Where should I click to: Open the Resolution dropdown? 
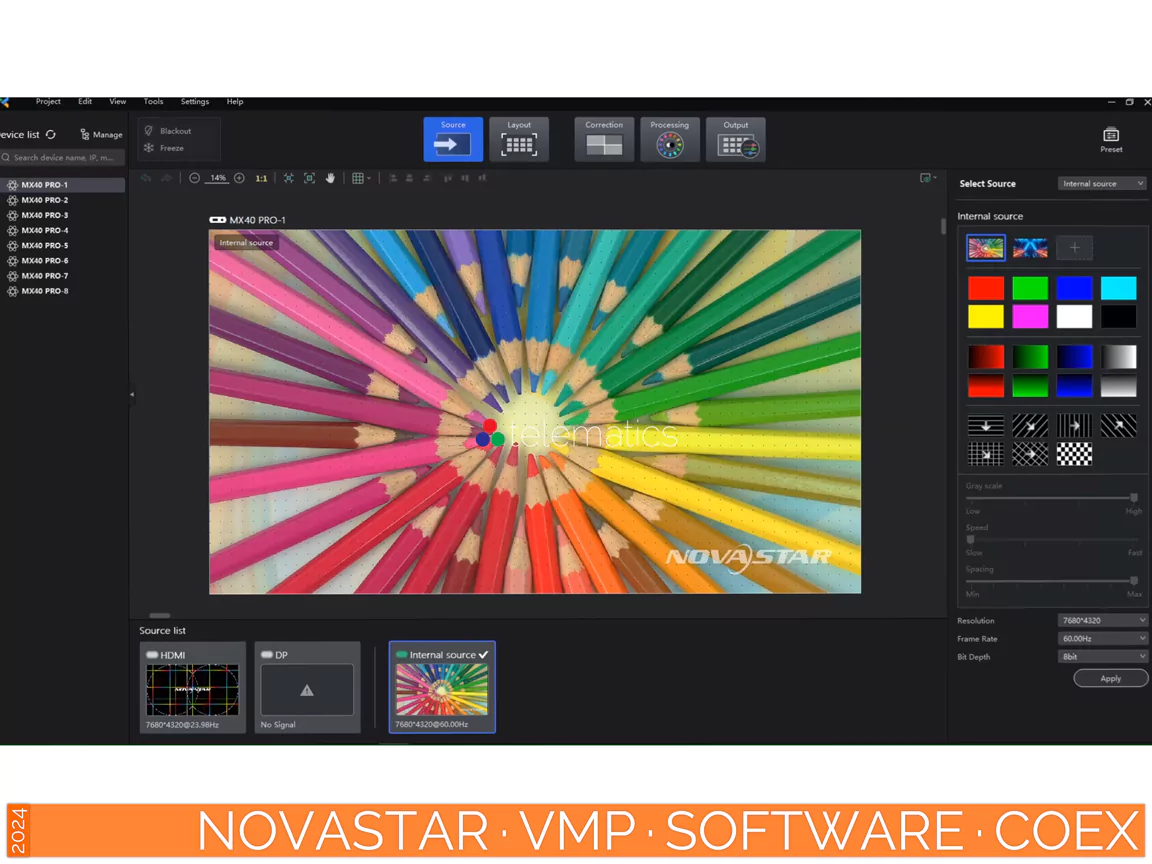tap(1102, 621)
